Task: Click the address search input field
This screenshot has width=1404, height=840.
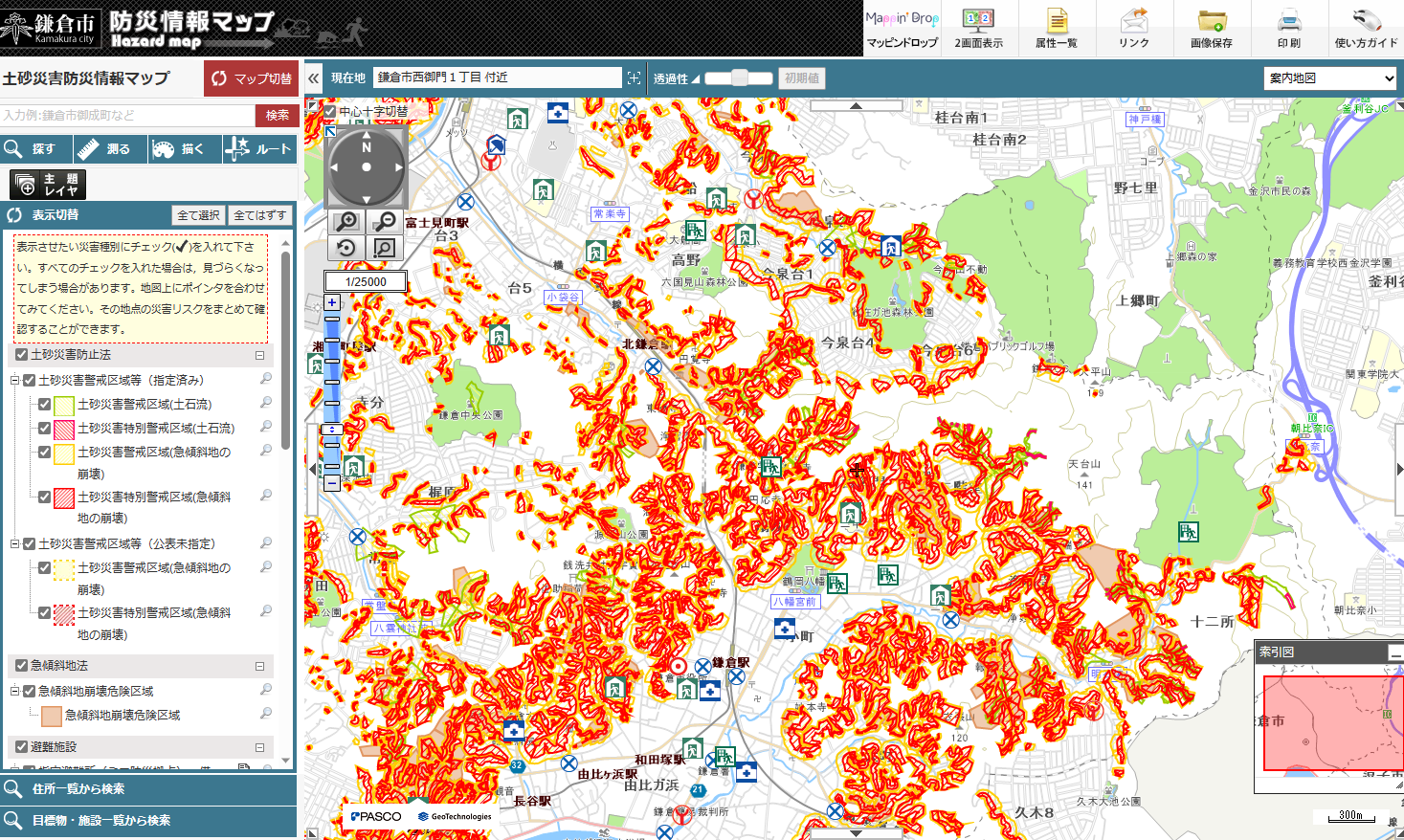Action: (127, 115)
